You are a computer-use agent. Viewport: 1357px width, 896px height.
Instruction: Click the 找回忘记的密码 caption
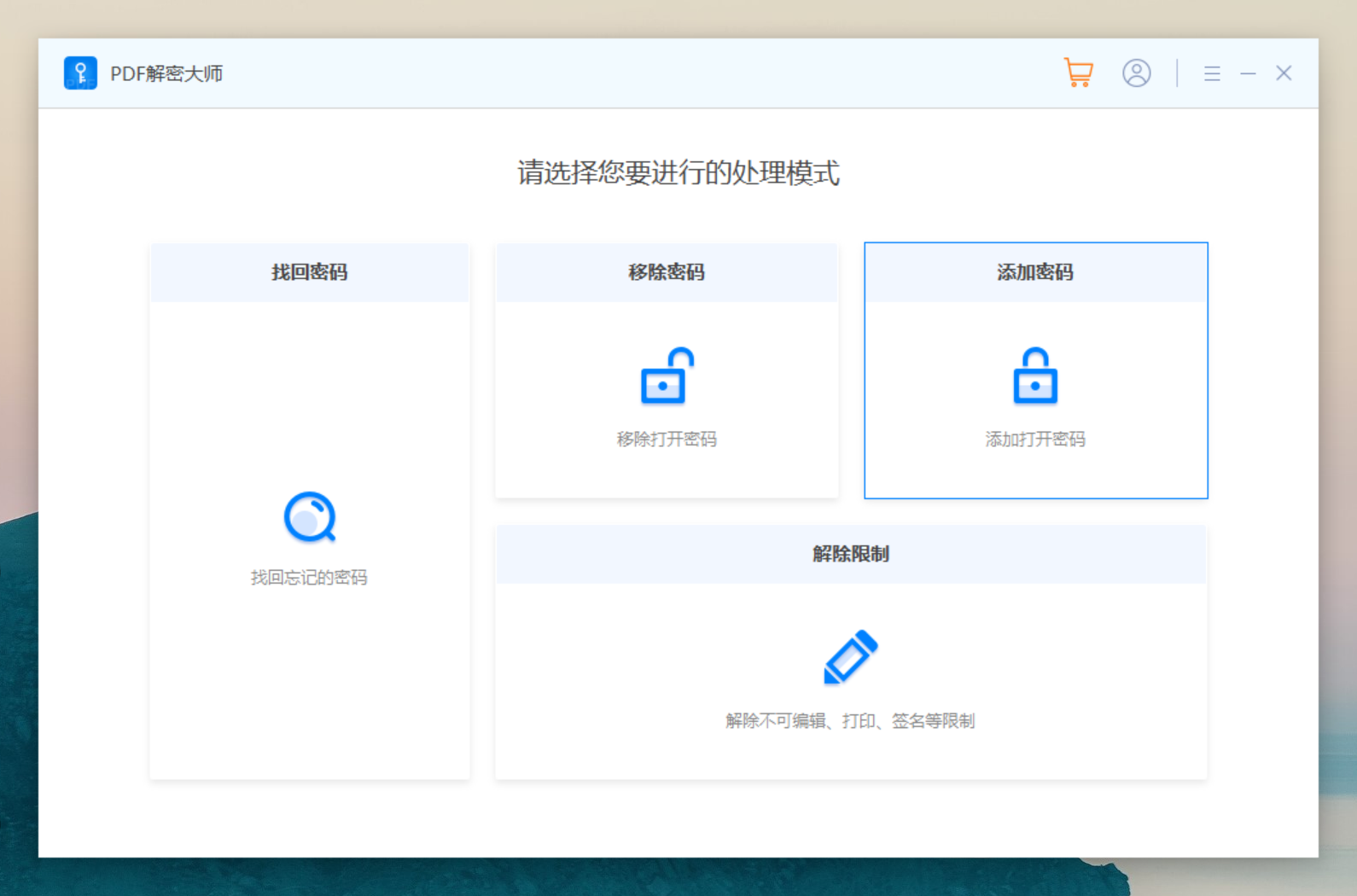click(x=309, y=578)
